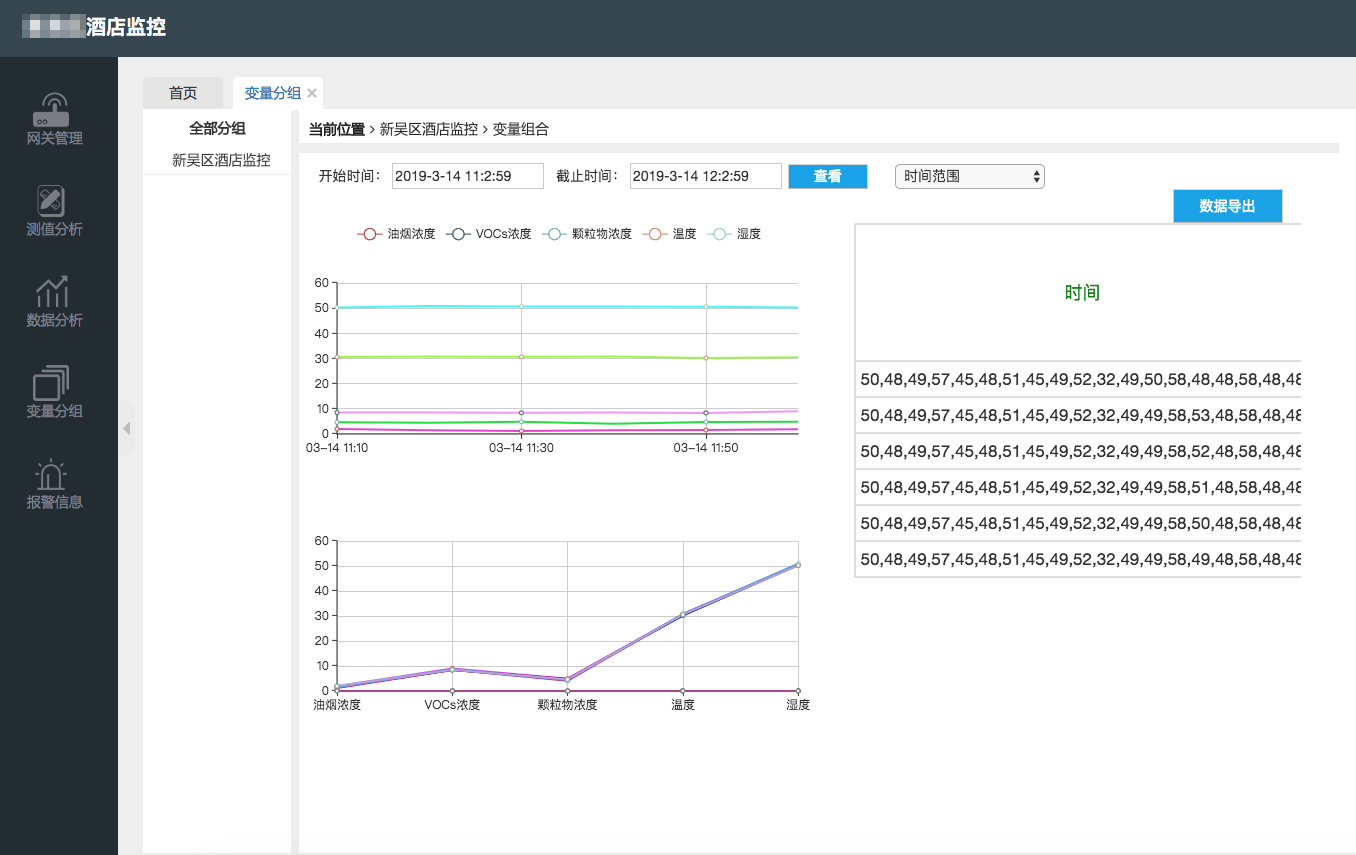
Task: Click the 数据导出 export button
Action: tap(1227, 206)
